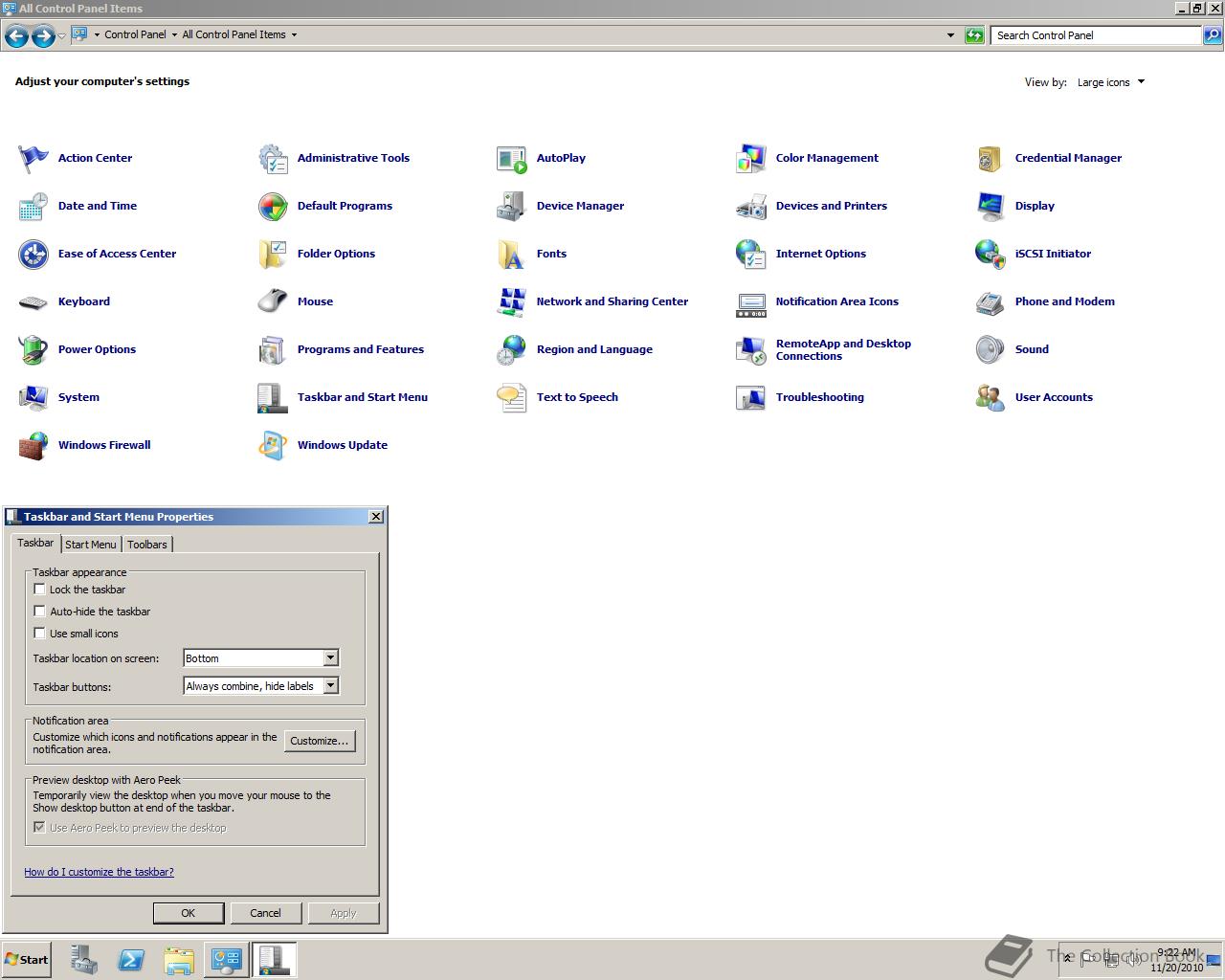Open the Devices and Printers icon
Image resolution: width=1225 pixels, height=980 pixels.
tap(751, 206)
